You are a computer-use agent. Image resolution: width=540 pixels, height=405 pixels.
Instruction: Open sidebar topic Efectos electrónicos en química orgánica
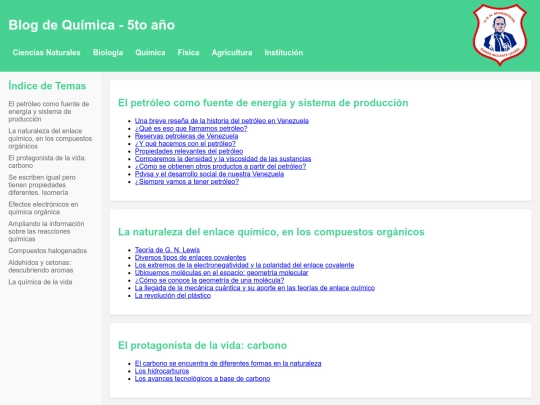[x=43, y=208]
